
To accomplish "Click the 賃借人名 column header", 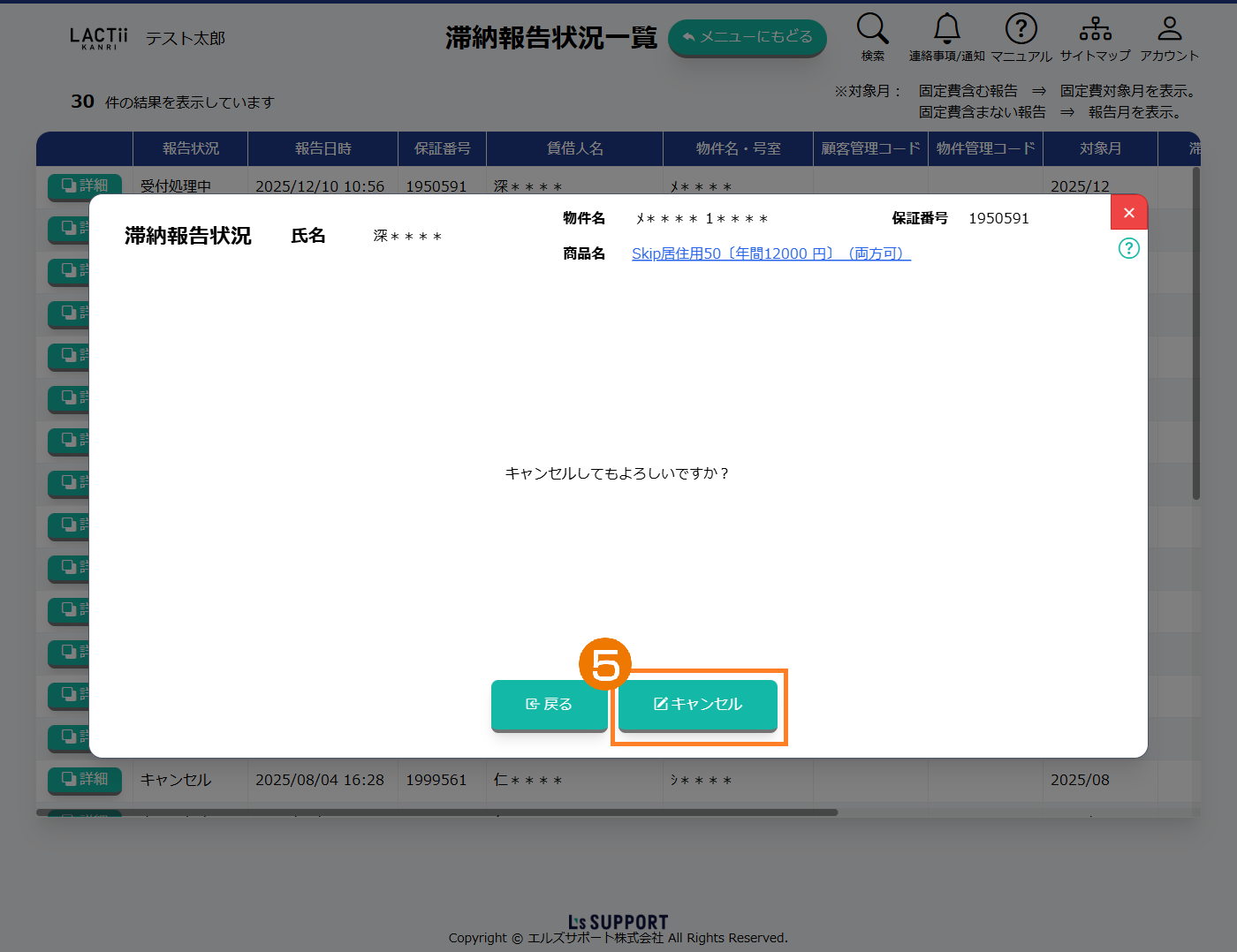I will (574, 148).
